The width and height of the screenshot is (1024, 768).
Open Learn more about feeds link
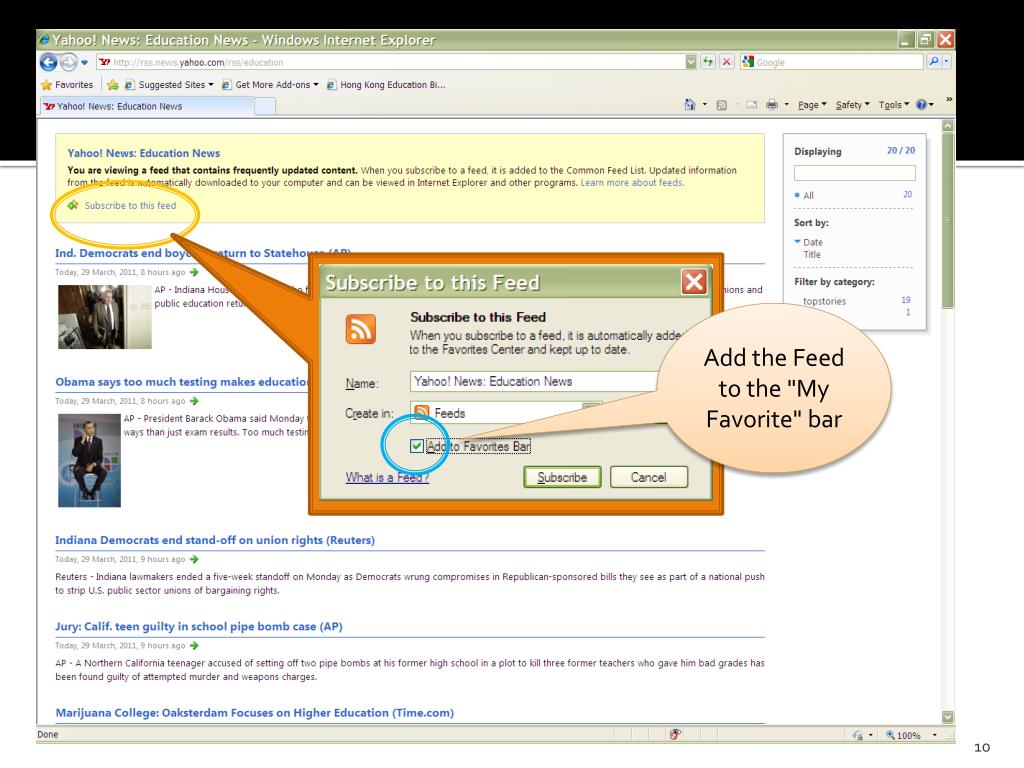click(x=632, y=183)
